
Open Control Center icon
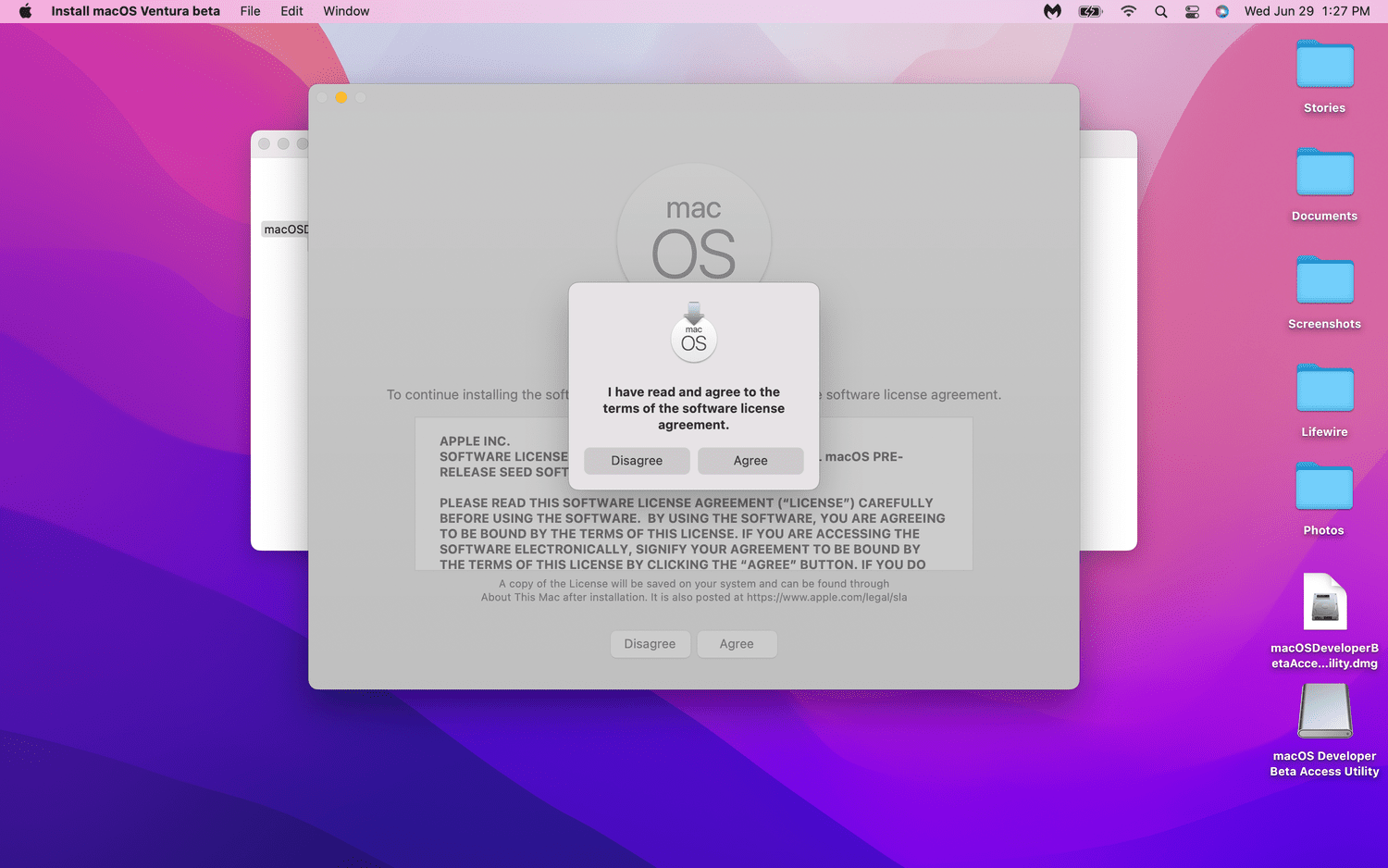point(1192,11)
